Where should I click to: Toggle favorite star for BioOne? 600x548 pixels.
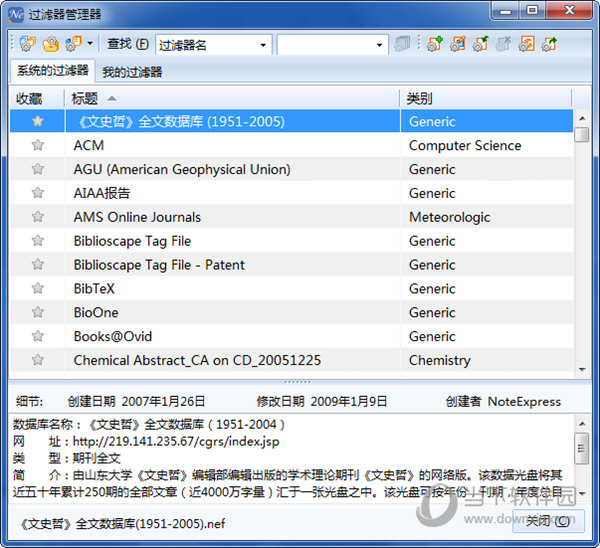[x=38, y=312]
